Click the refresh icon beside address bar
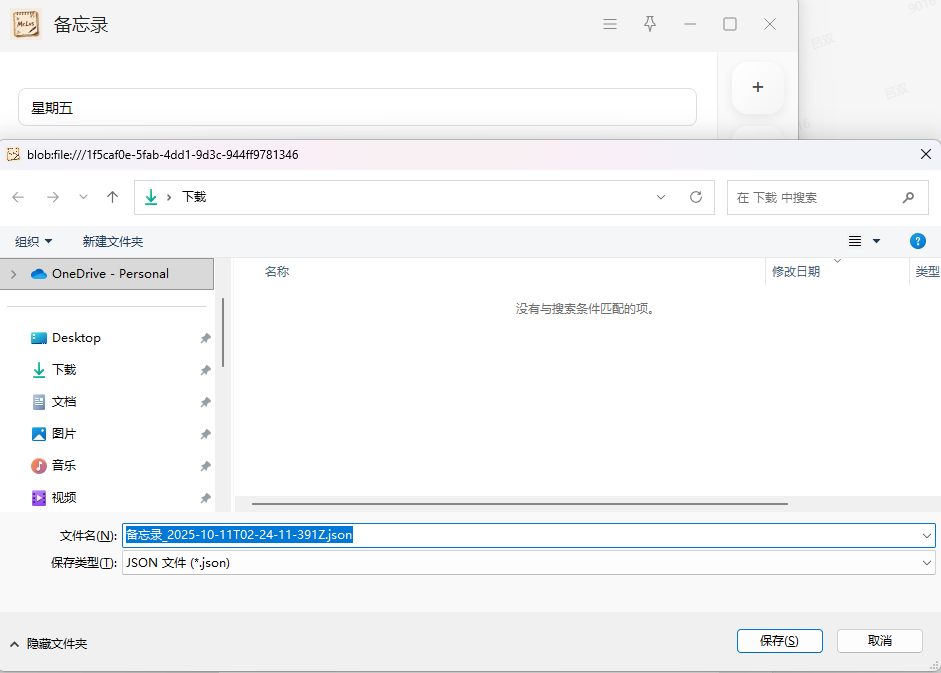 (x=696, y=197)
